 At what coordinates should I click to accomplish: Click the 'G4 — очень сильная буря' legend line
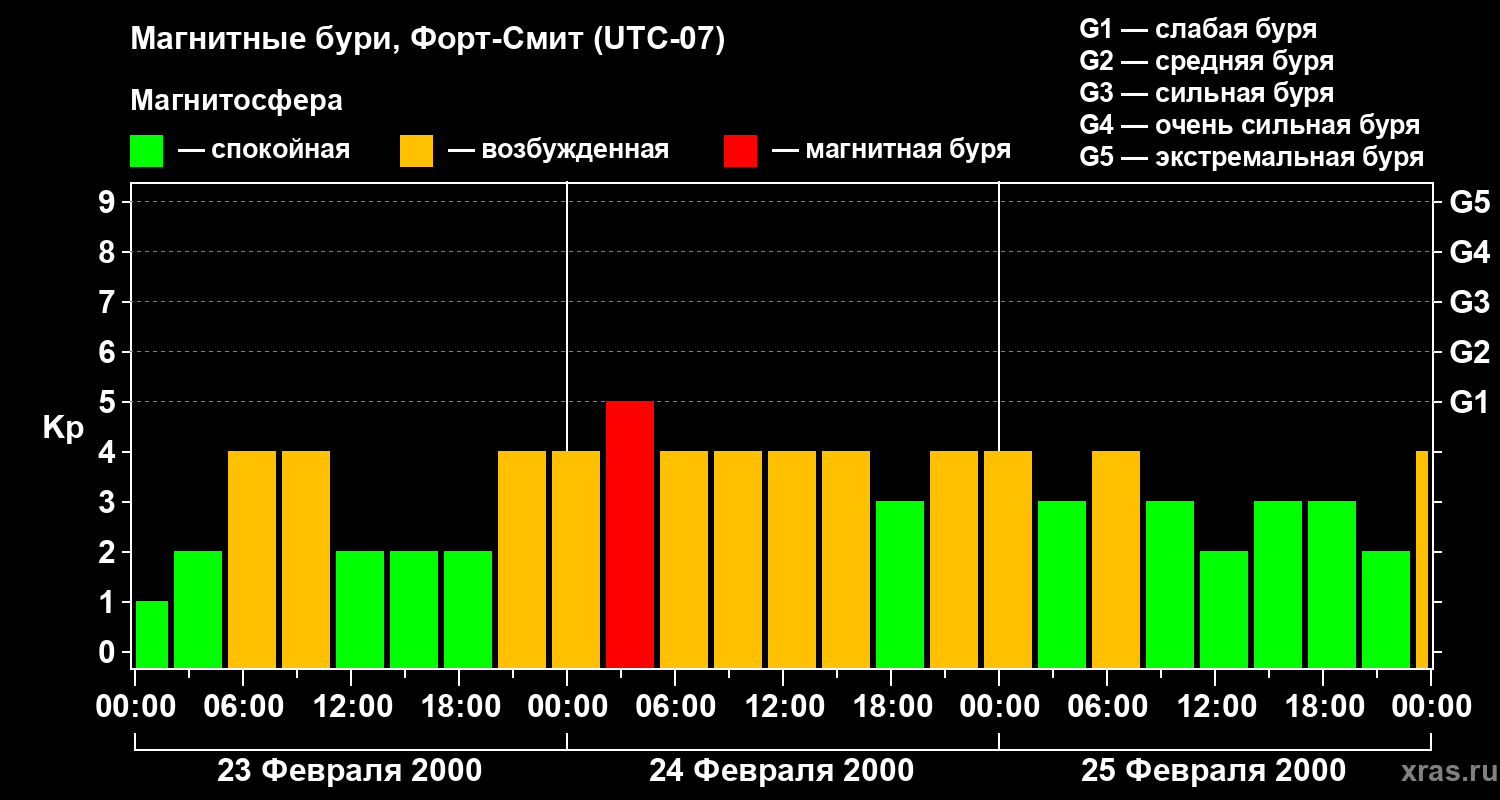1249,125
